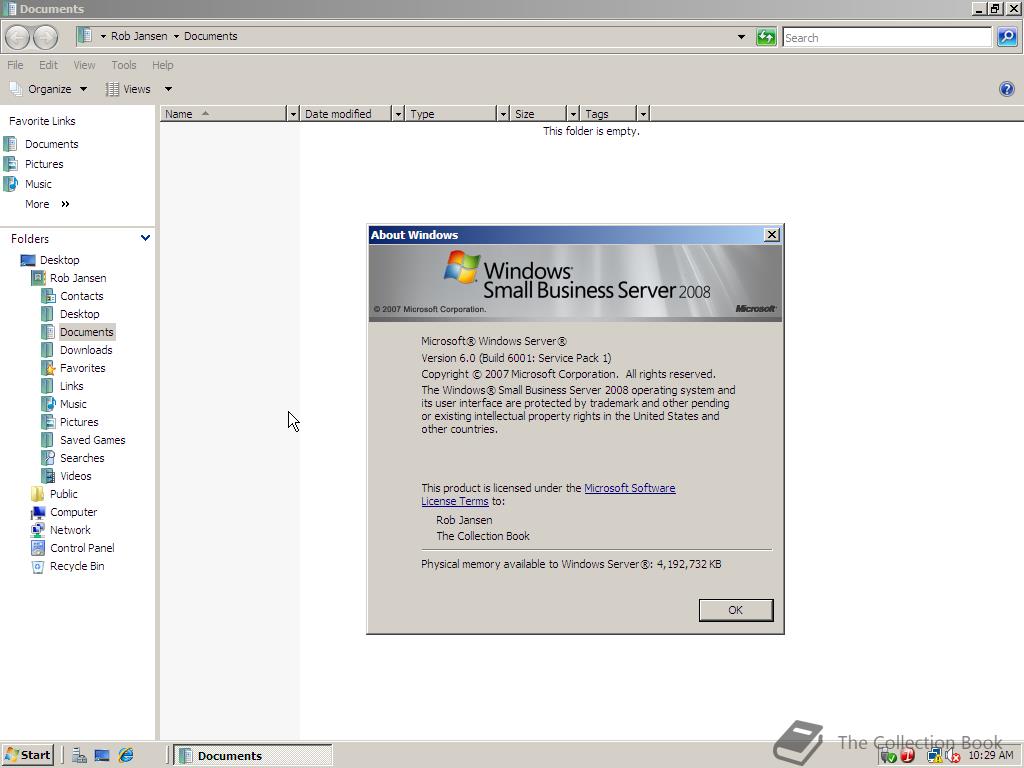Open Date modified column filter dropdown
This screenshot has width=1024, height=768.
[398, 114]
